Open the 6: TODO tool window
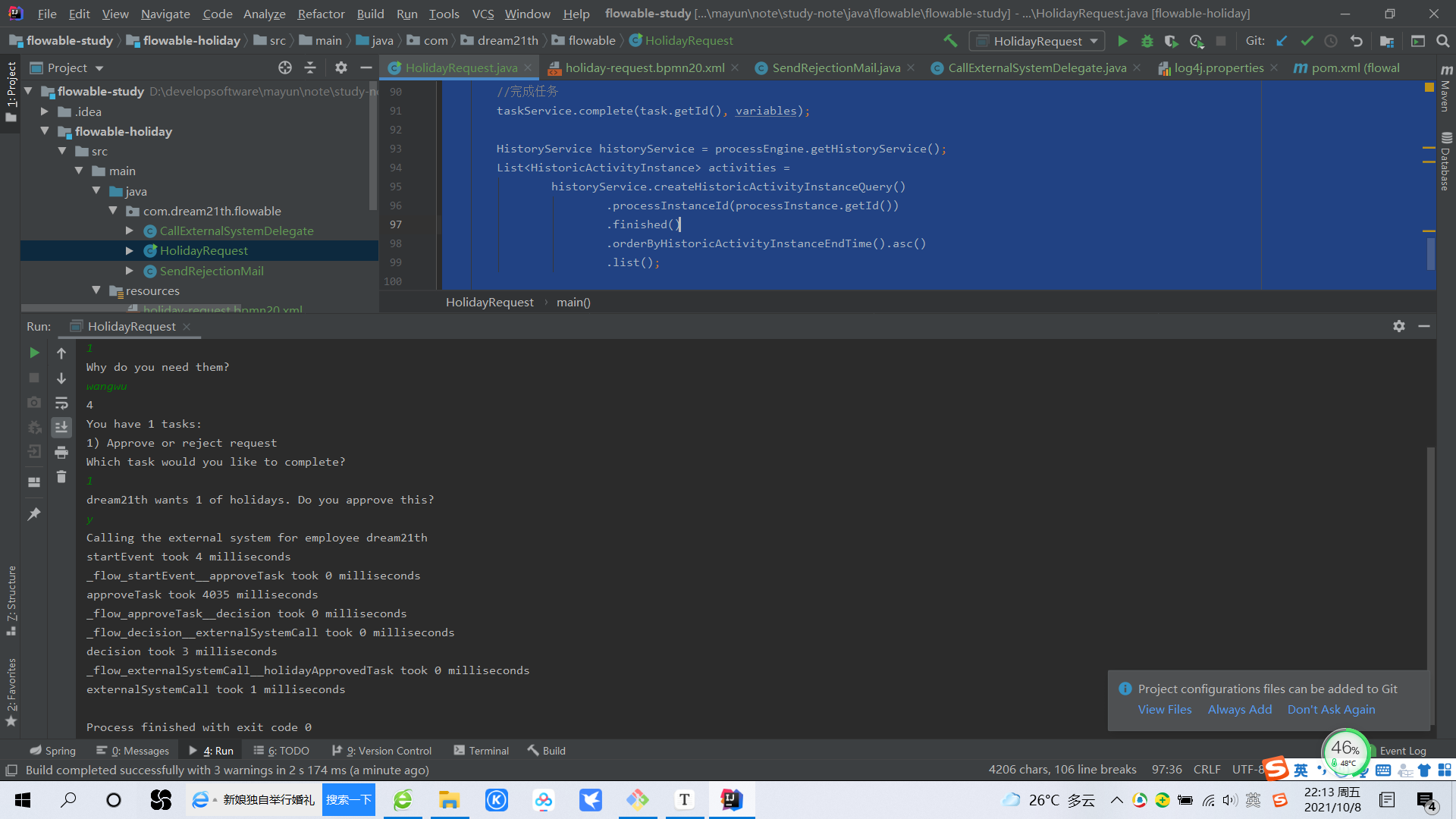The height and width of the screenshot is (819, 1456). [x=281, y=751]
